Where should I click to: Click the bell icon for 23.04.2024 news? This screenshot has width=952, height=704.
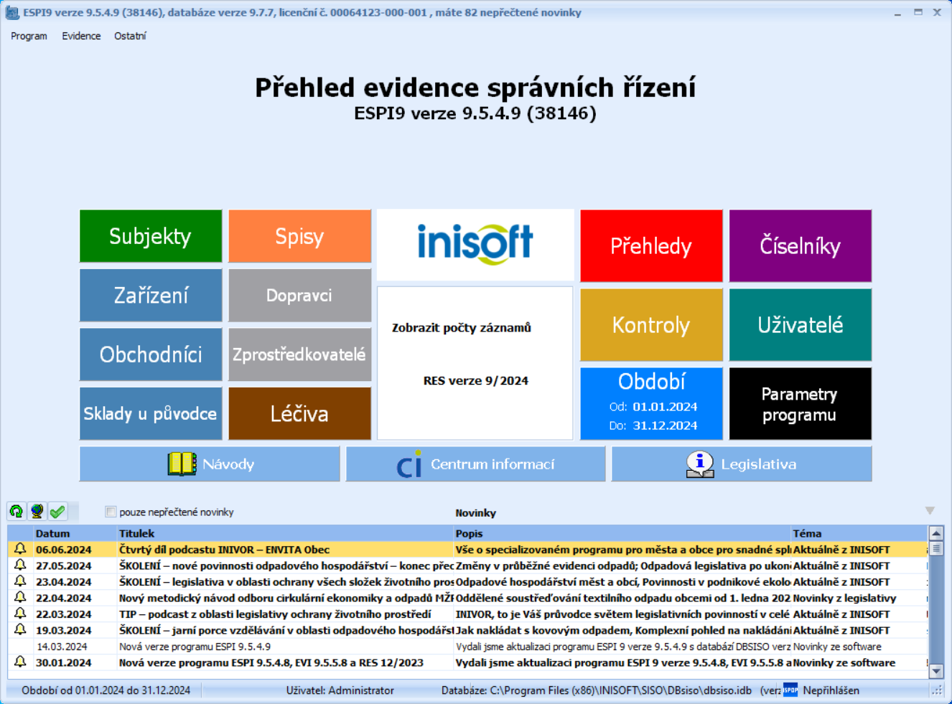click(20, 581)
